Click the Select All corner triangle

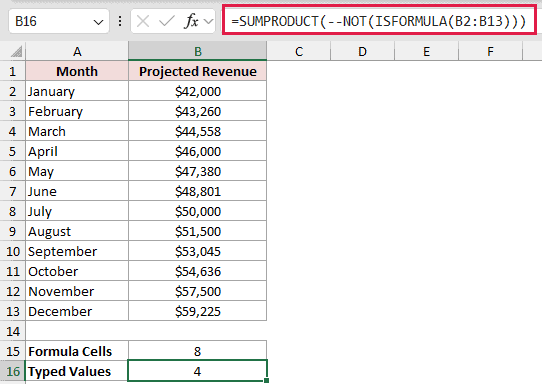(x=16, y=51)
